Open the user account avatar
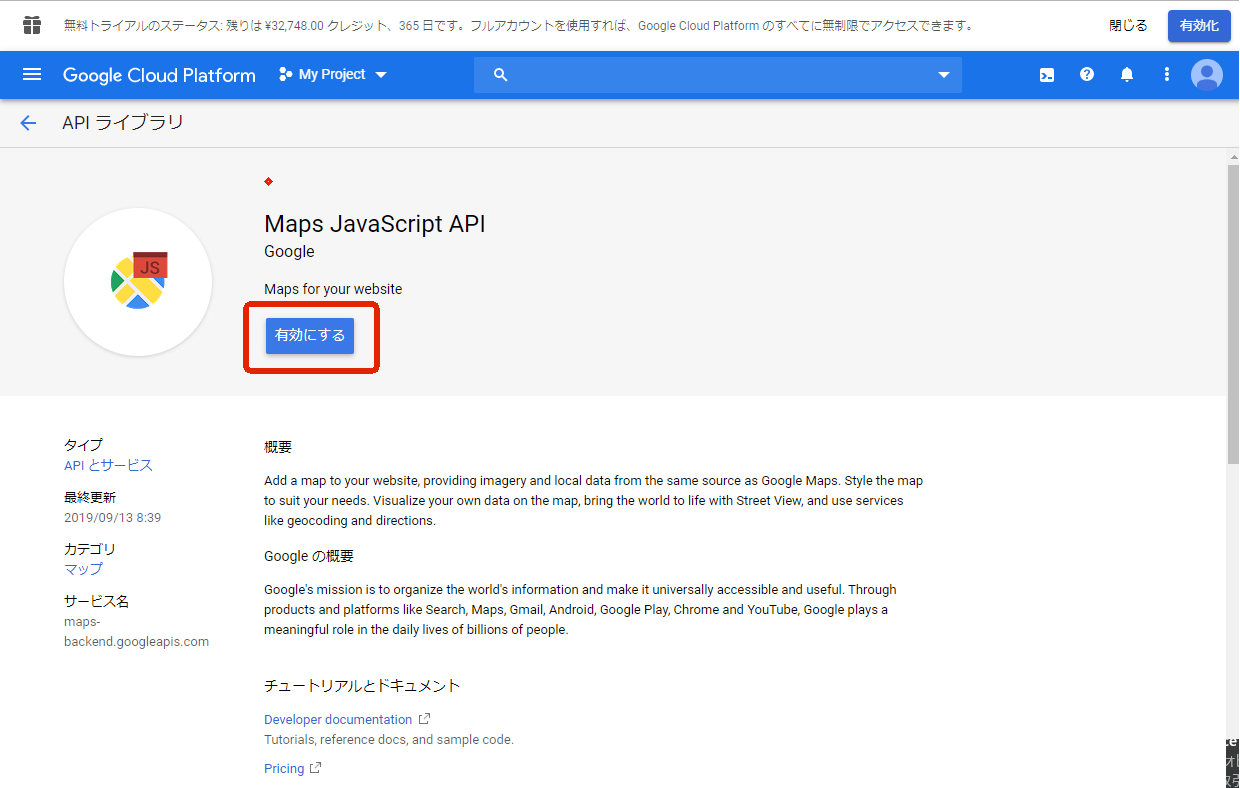 [1207, 75]
